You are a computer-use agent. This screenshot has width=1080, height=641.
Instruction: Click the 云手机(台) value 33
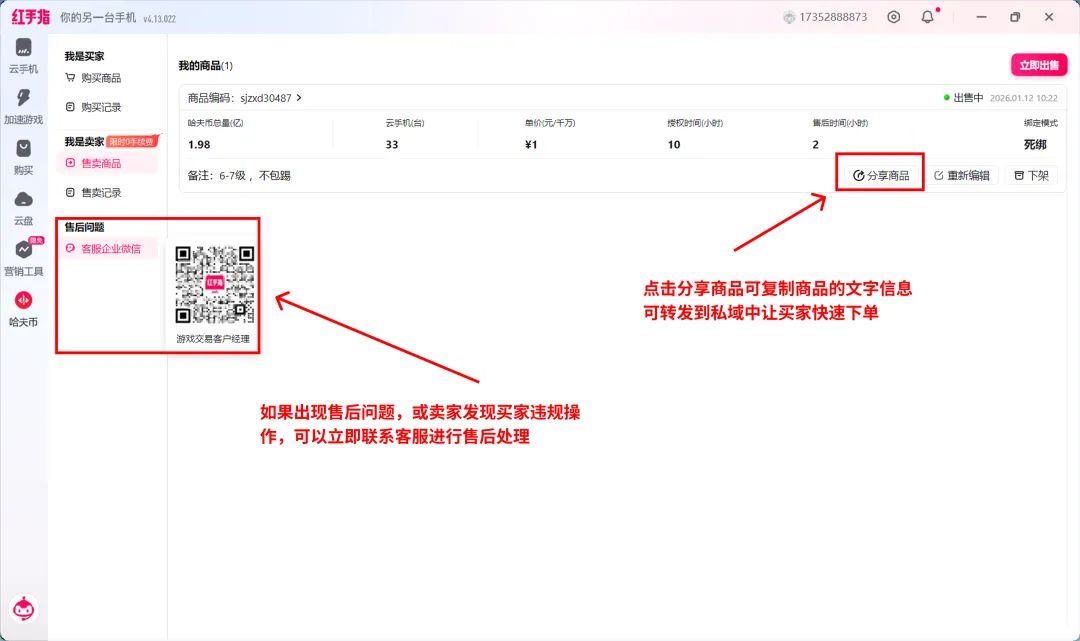(x=392, y=145)
